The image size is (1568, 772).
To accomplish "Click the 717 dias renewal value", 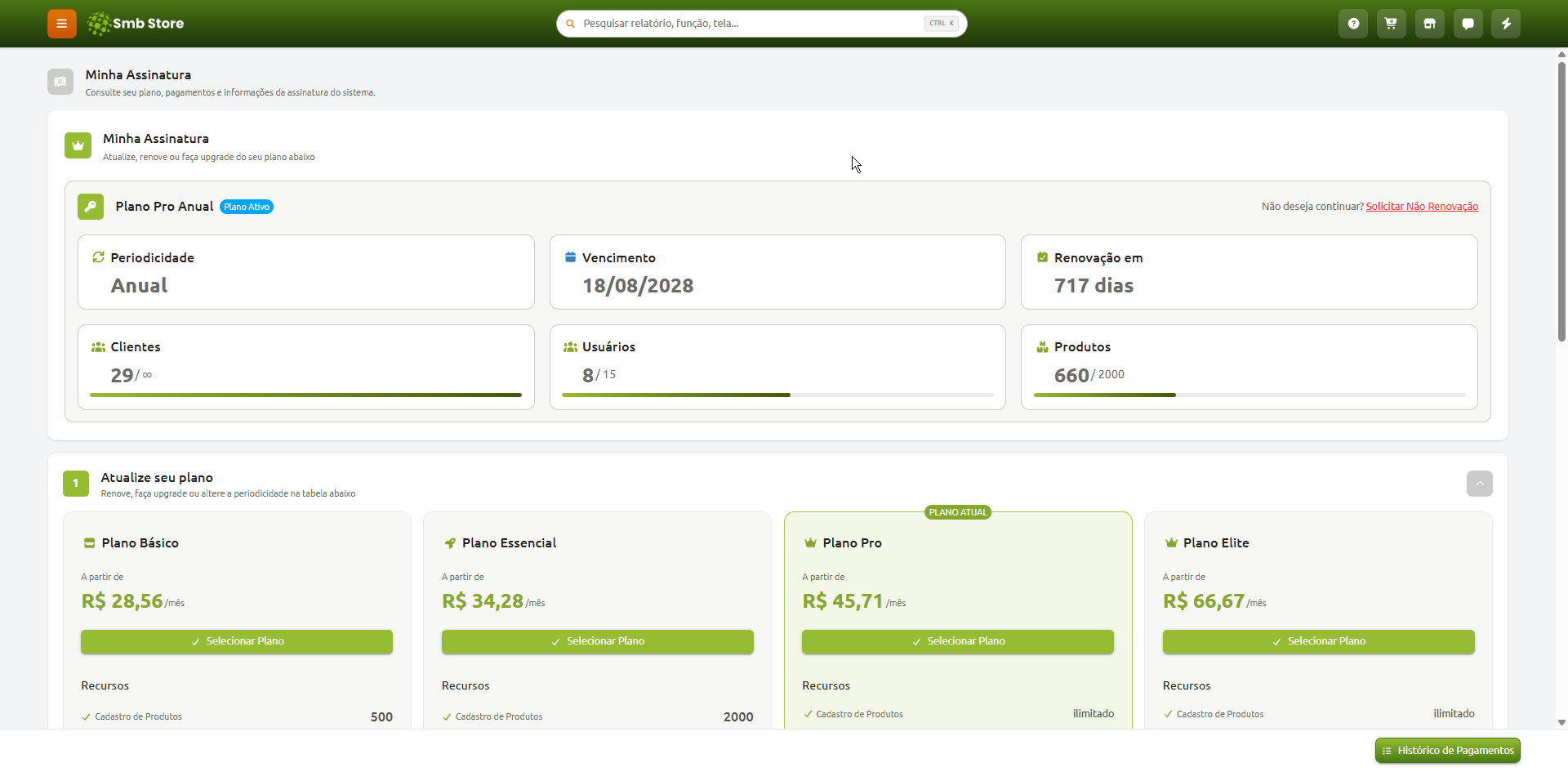I will pyautogui.click(x=1094, y=286).
